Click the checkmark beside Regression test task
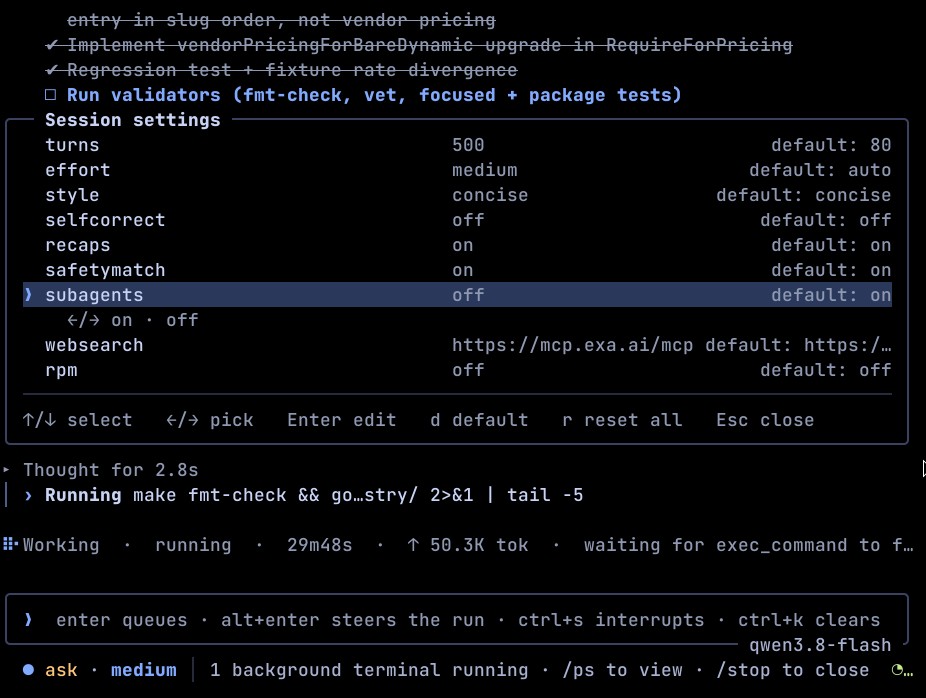 [x=51, y=70]
